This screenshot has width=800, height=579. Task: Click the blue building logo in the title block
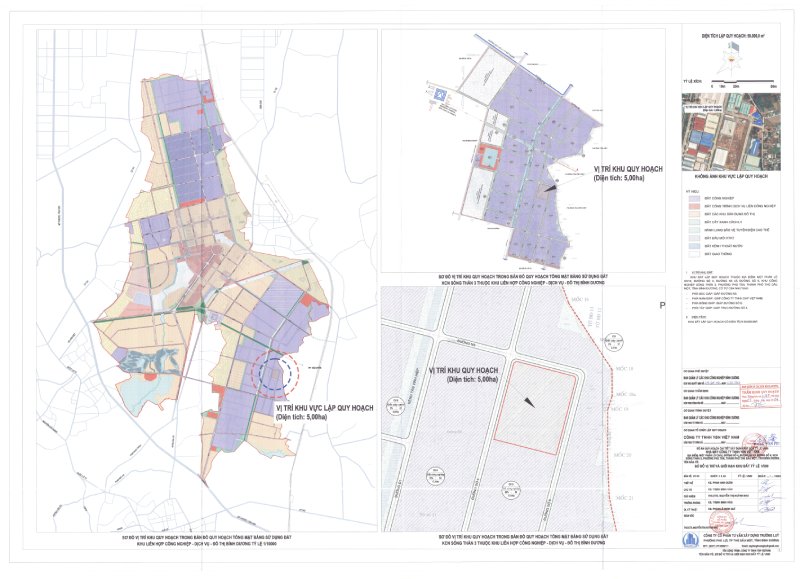(689, 539)
